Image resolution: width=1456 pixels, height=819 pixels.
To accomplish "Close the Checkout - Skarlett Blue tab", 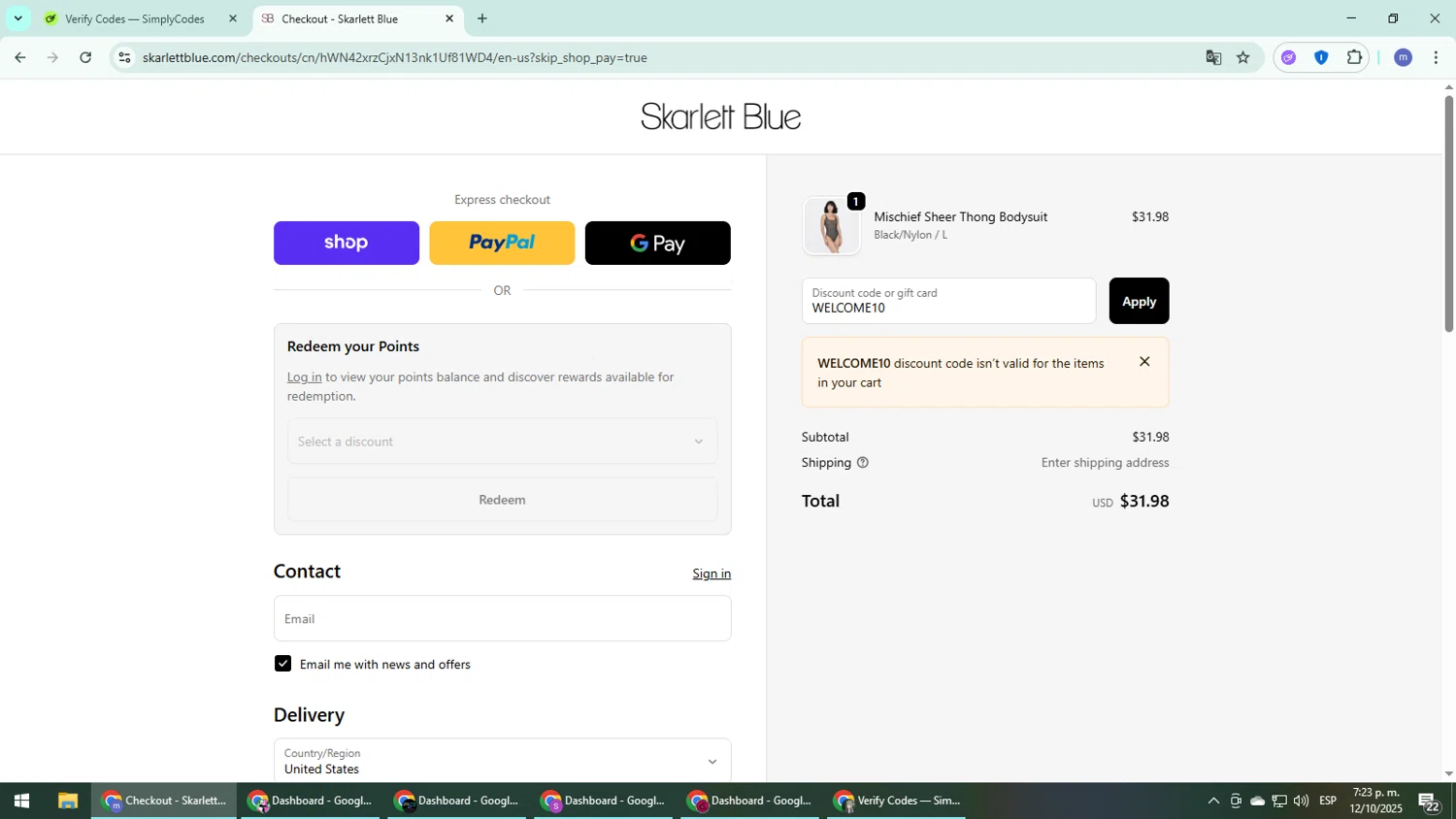I will pyautogui.click(x=449, y=18).
